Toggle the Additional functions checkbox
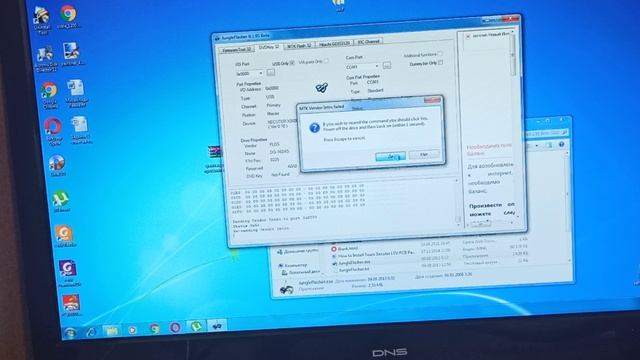 coord(440,54)
